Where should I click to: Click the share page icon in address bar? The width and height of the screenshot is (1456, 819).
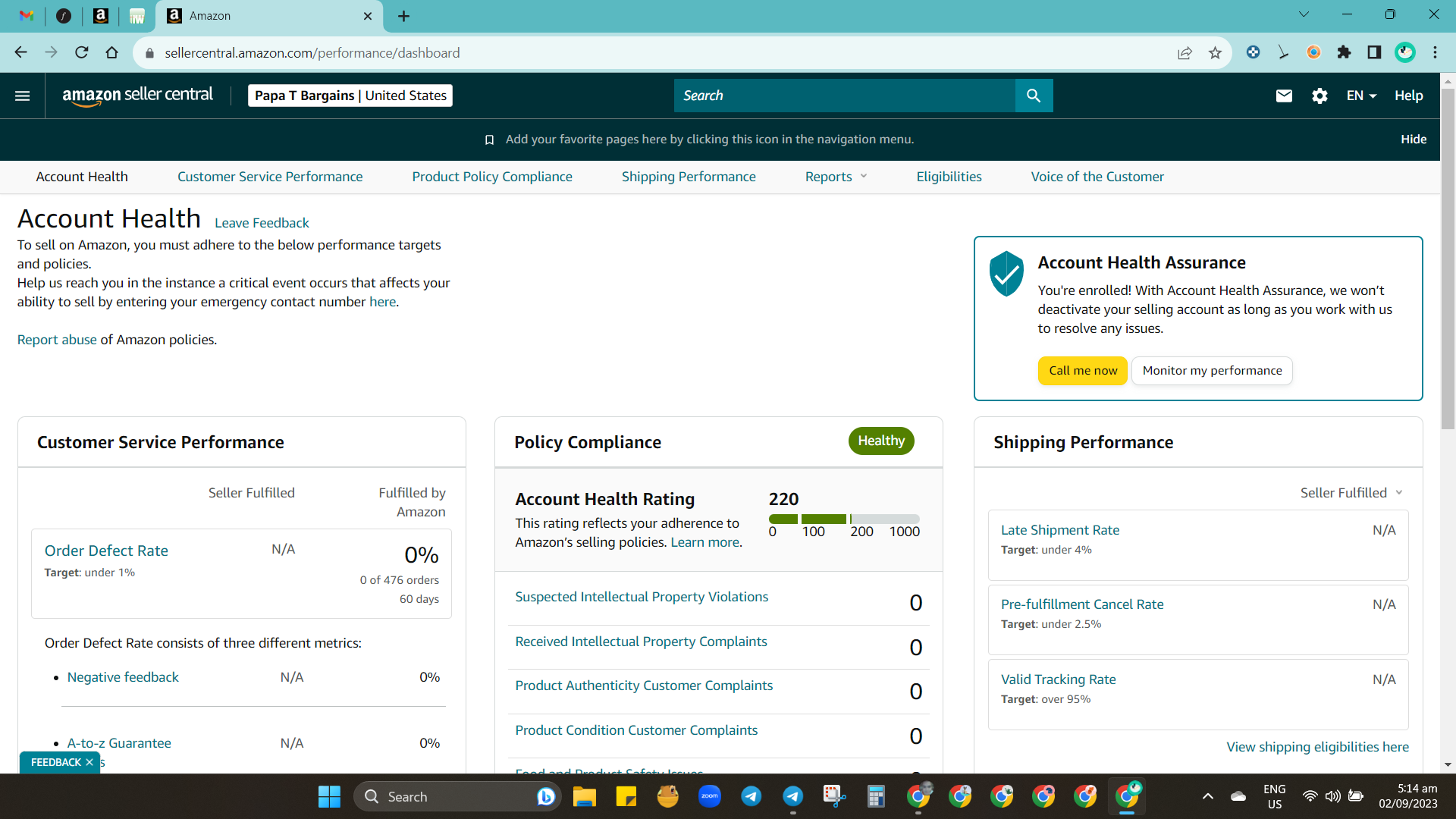coord(1185,52)
